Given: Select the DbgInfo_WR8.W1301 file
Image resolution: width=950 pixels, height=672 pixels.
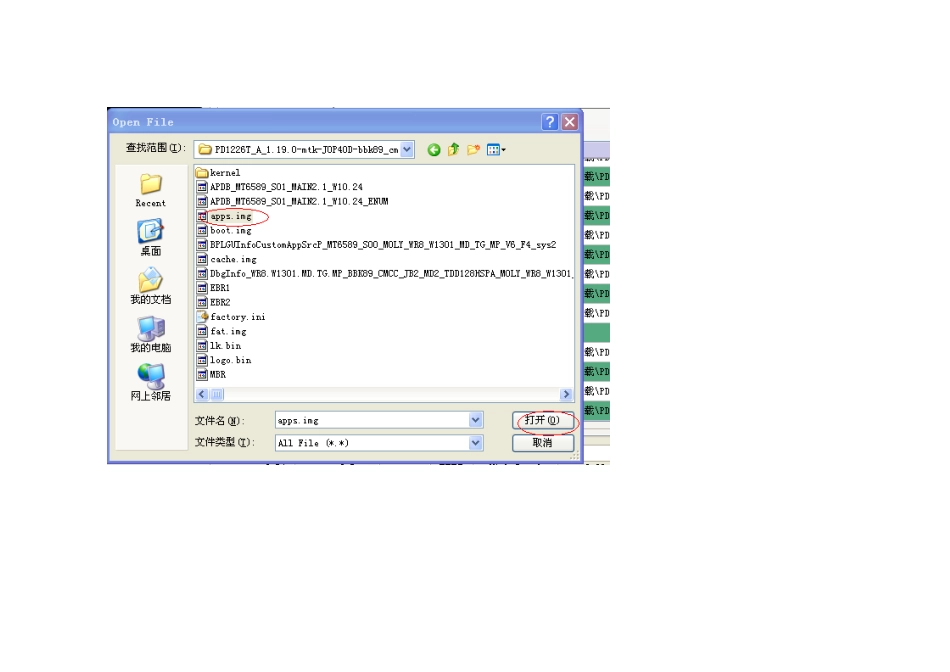Looking at the screenshot, I should 384,274.
